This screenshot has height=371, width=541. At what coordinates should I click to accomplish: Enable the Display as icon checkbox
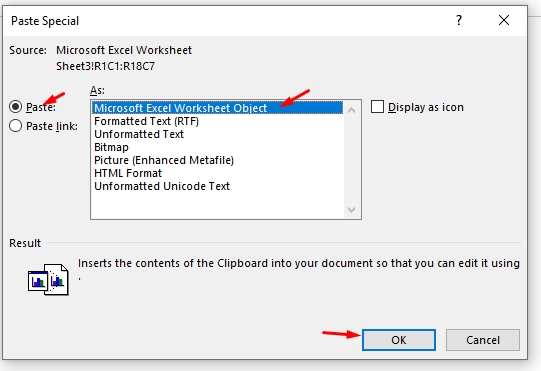tap(377, 107)
